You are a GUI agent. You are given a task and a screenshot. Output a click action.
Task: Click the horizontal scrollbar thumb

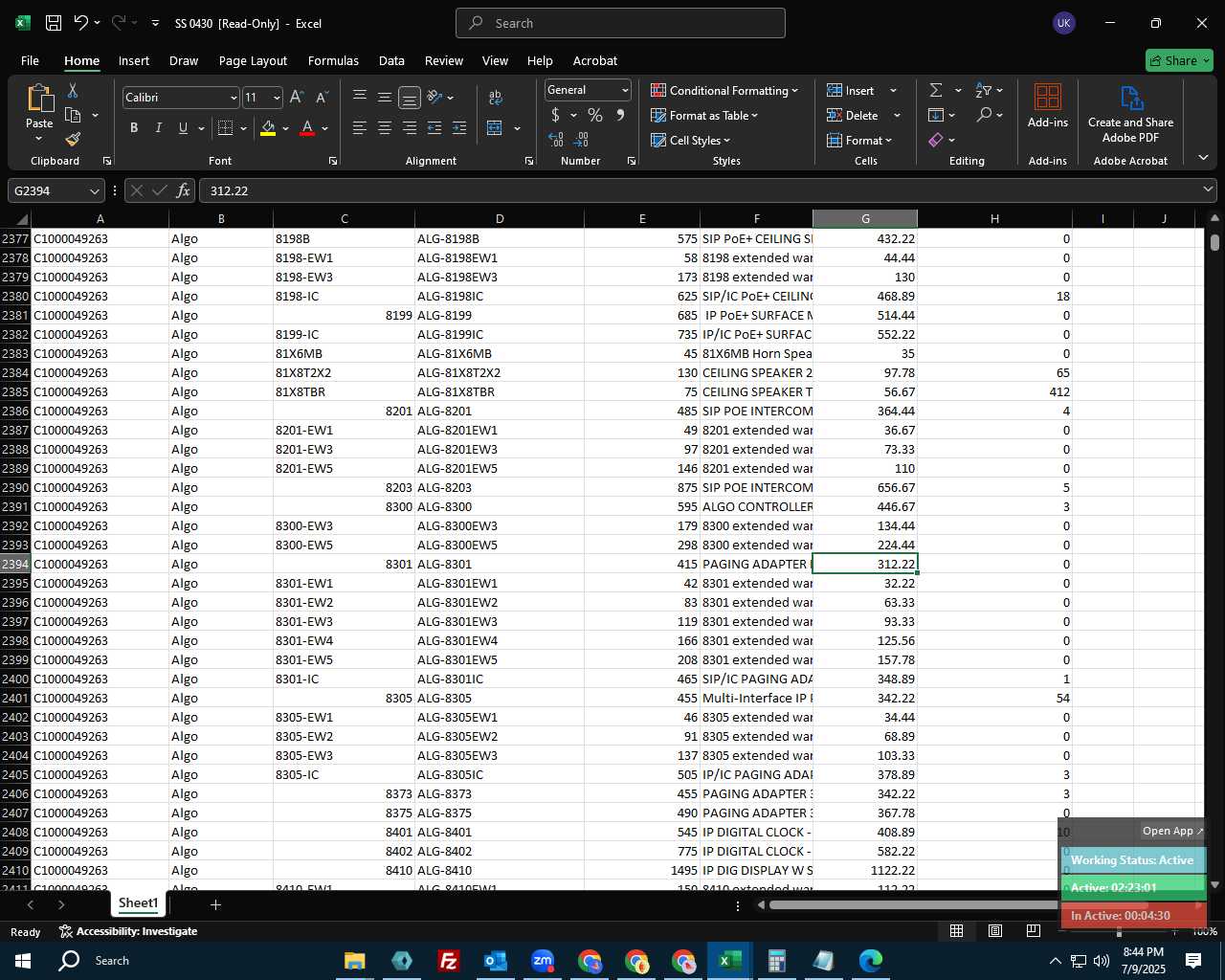click(x=957, y=904)
